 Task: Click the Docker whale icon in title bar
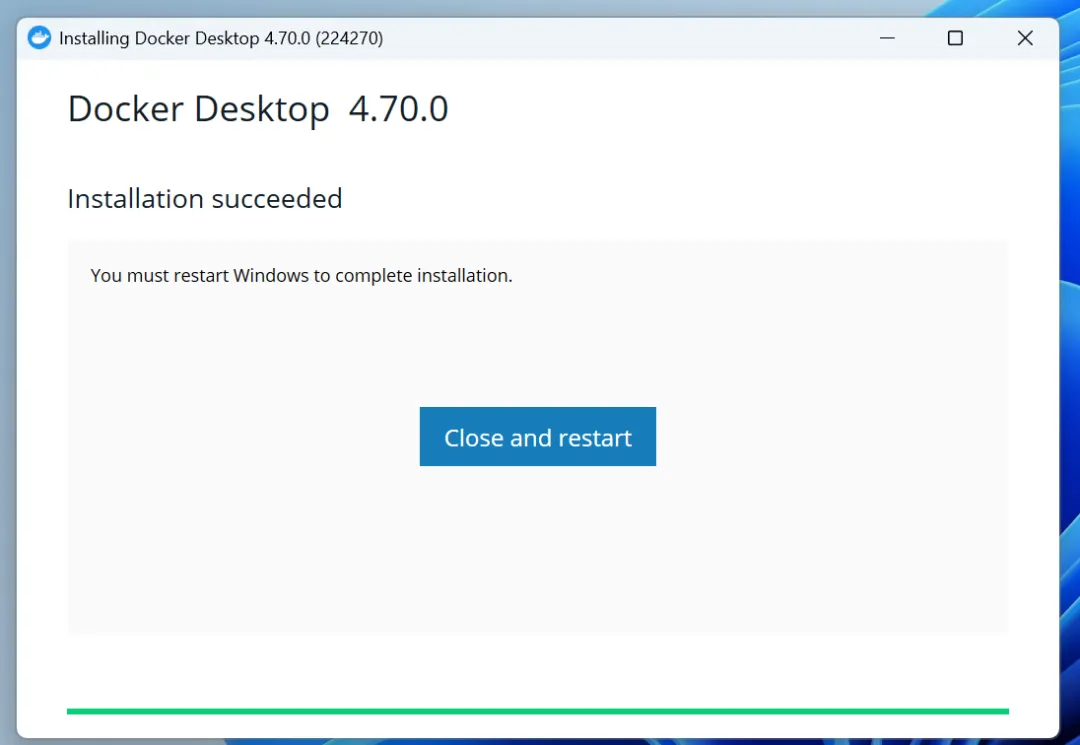click(x=39, y=38)
